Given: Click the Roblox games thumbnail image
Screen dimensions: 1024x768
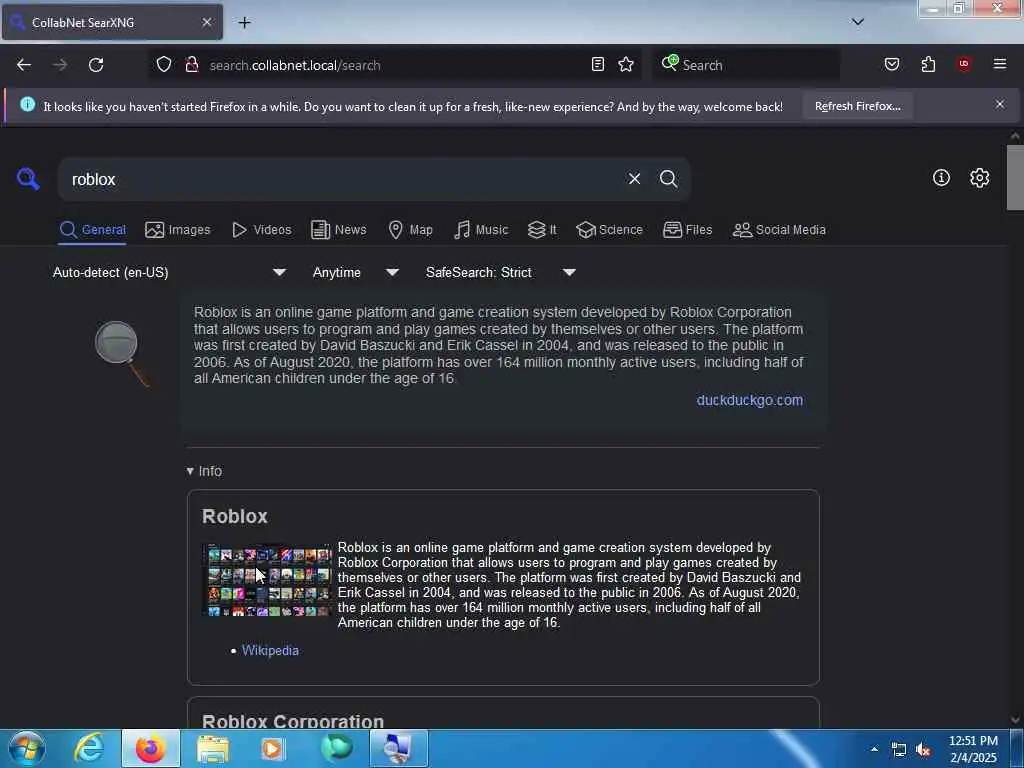Looking at the screenshot, I should [x=268, y=581].
